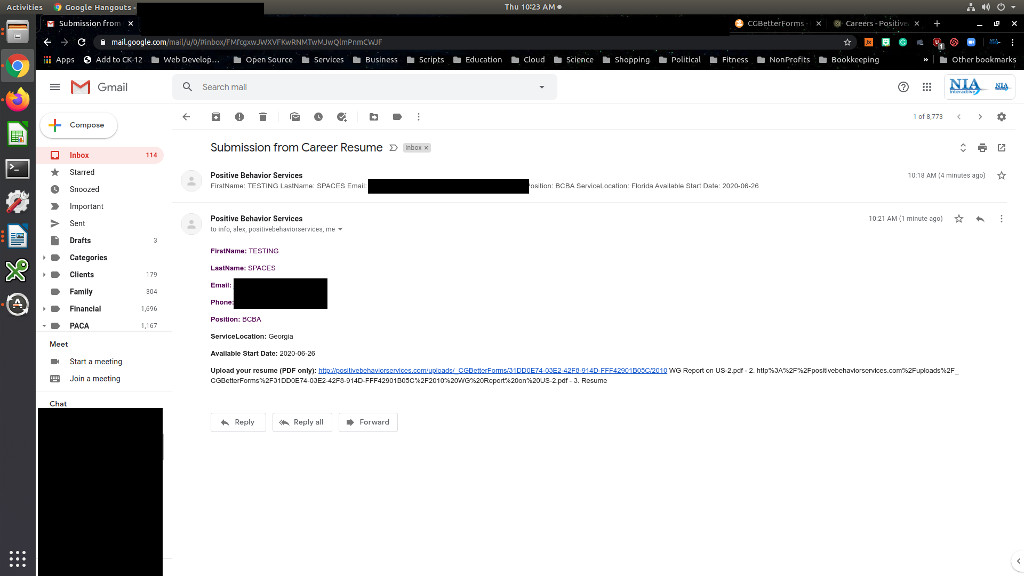Star the 10:21 AM message
This screenshot has height=576, width=1024.
(x=958, y=218)
